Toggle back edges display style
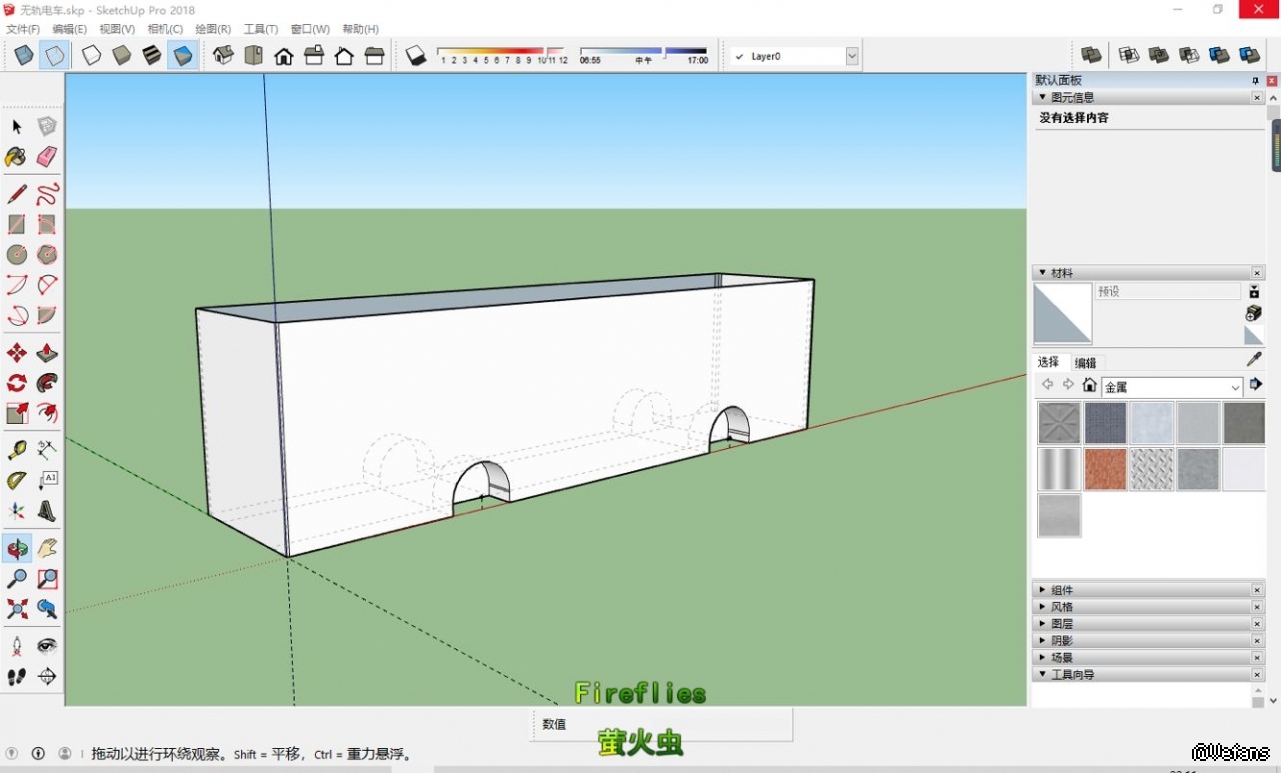This screenshot has height=773, width=1281. coord(54,56)
